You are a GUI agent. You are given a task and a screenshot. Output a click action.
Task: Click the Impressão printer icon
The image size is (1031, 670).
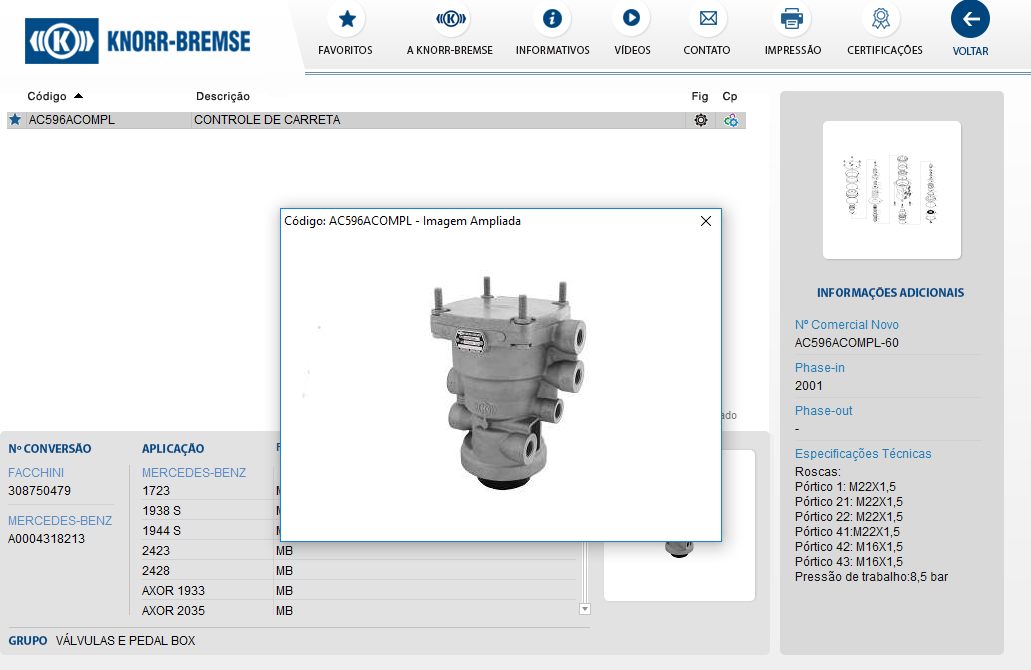792,19
